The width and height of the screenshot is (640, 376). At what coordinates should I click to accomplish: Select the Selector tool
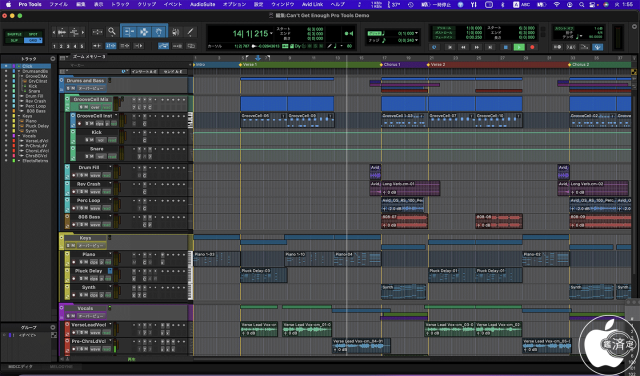(144, 32)
